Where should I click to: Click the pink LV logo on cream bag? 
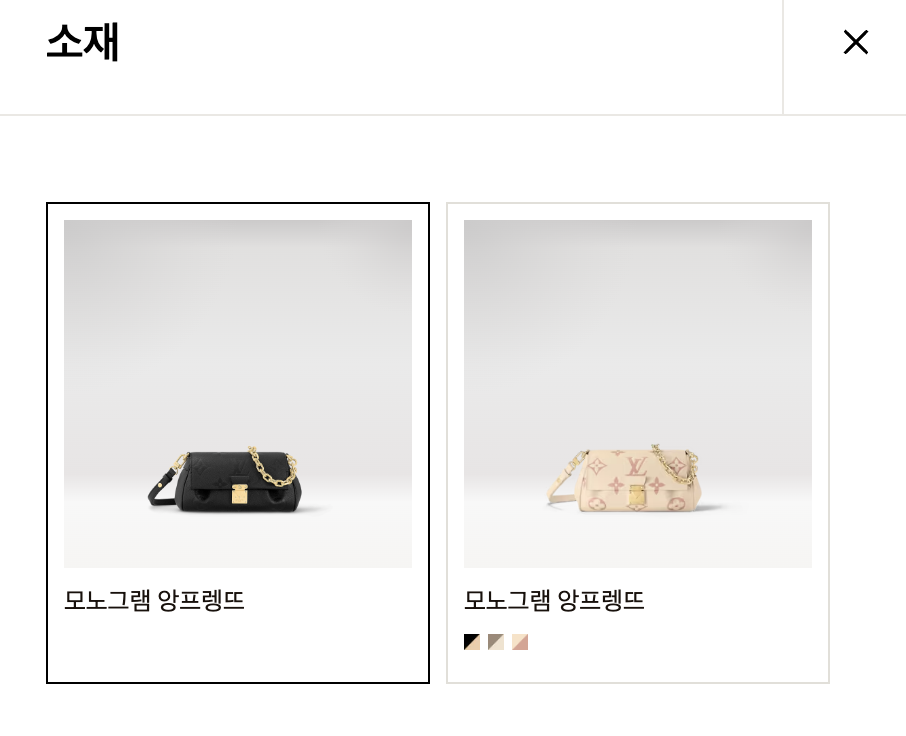pos(637,467)
